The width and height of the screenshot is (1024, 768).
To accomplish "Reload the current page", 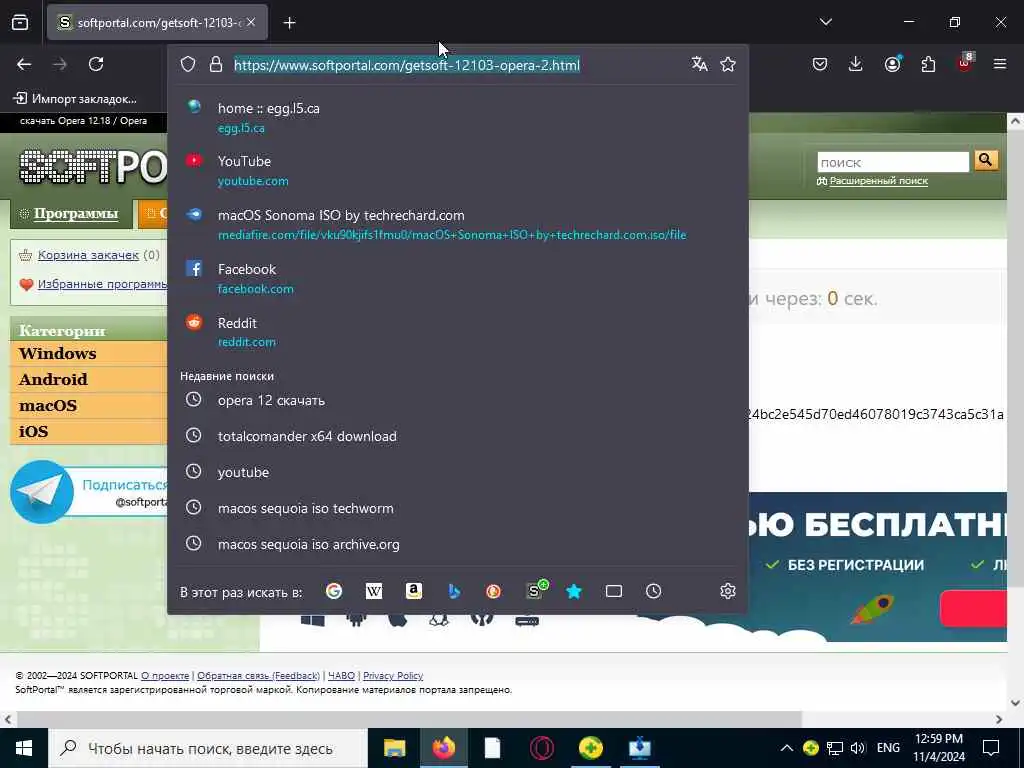I will coord(96,64).
